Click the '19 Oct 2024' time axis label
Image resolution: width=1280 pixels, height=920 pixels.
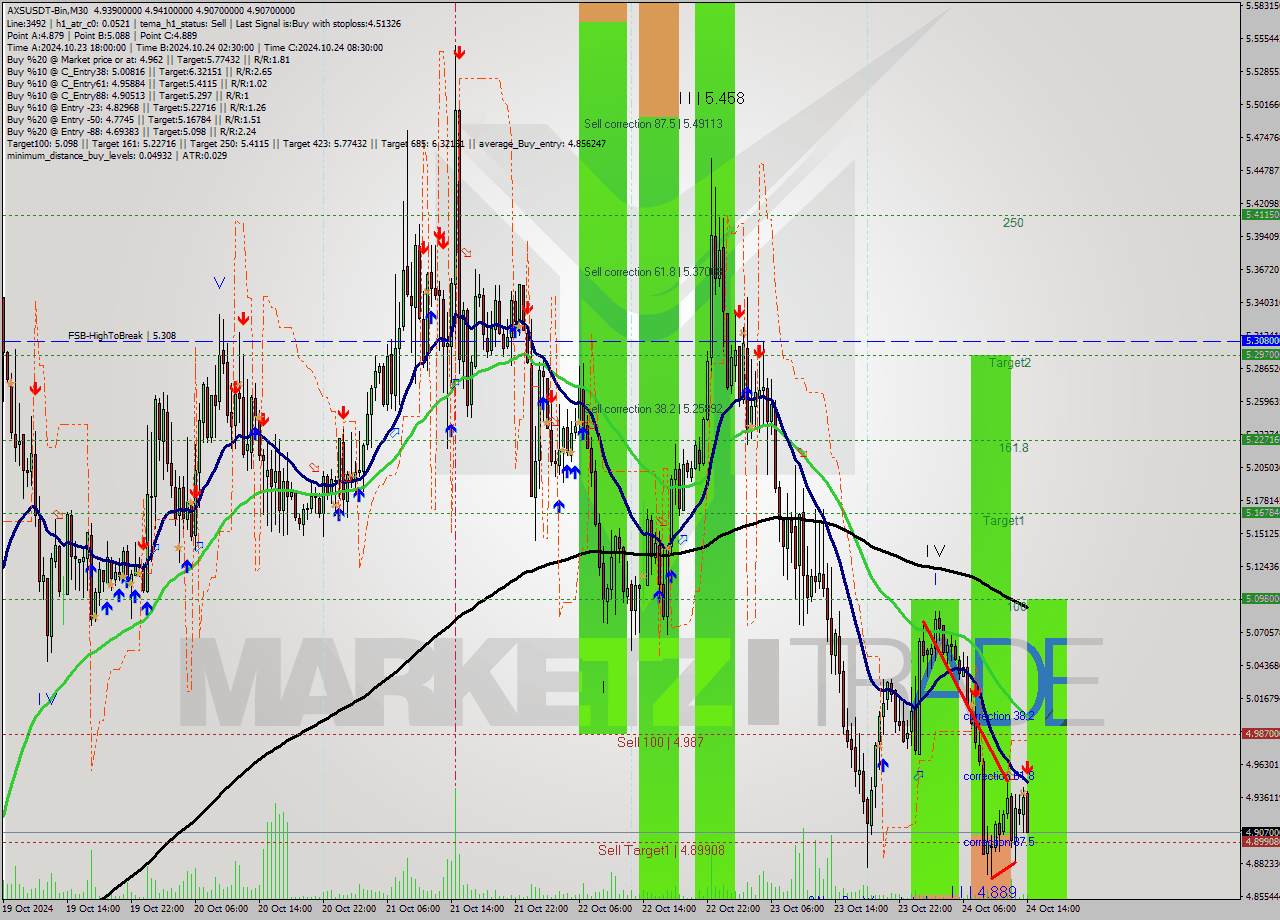tap(29, 909)
